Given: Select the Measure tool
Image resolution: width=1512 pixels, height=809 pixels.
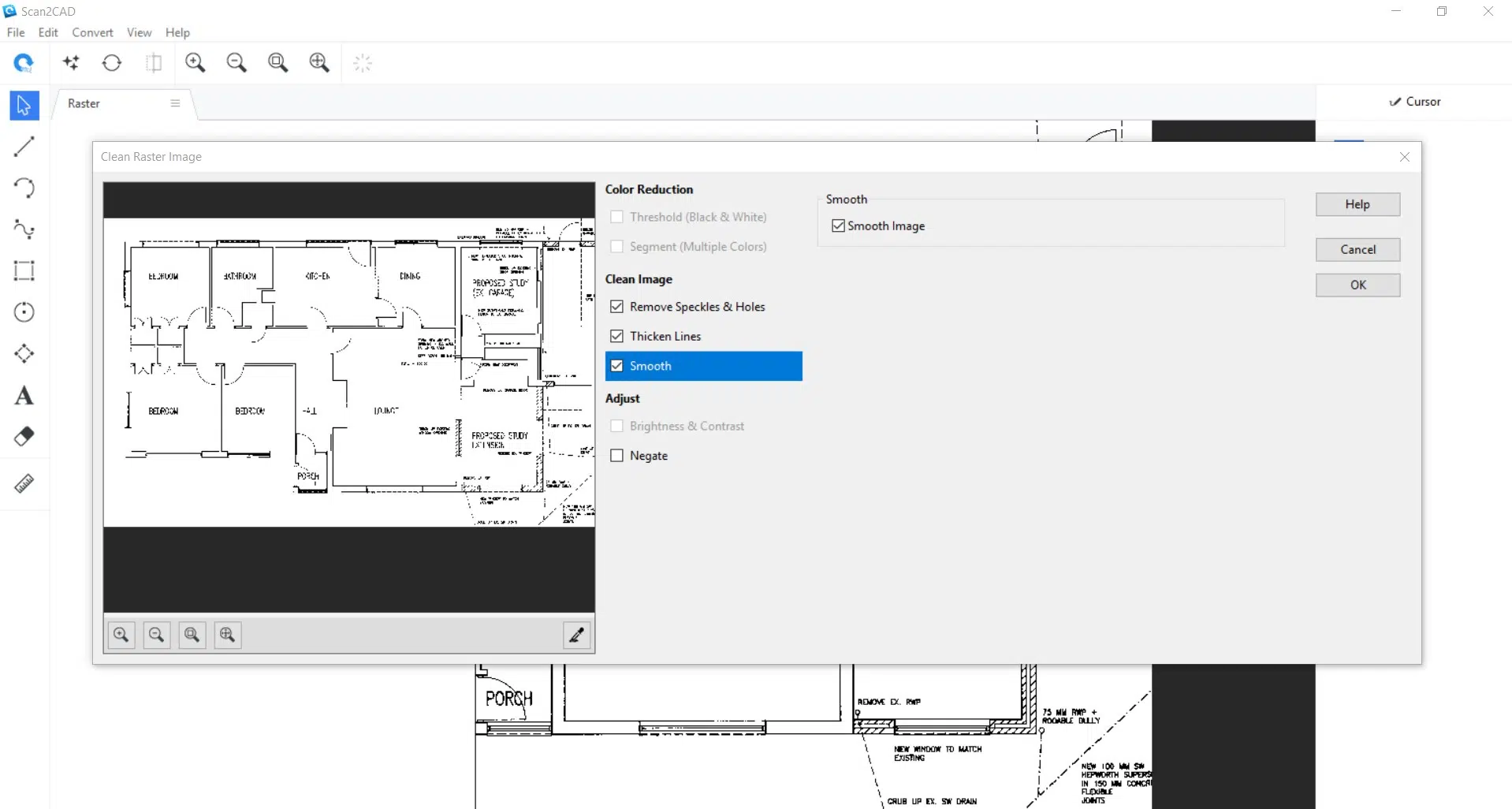Looking at the screenshot, I should click(24, 483).
